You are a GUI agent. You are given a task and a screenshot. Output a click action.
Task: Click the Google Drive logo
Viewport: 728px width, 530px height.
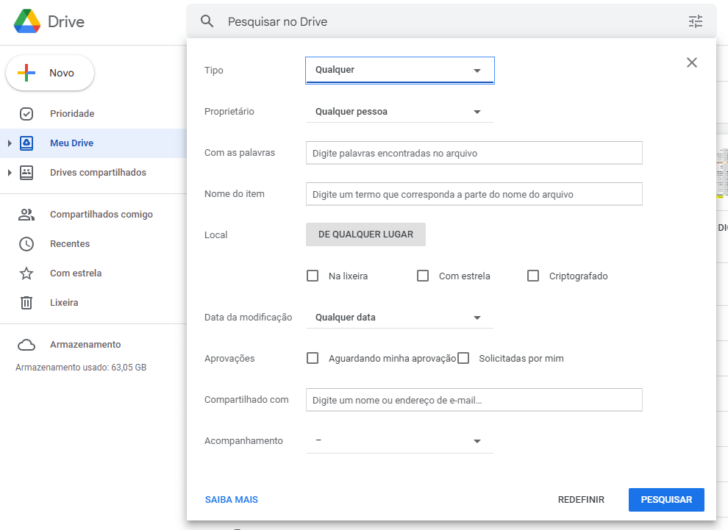[x=27, y=21]
